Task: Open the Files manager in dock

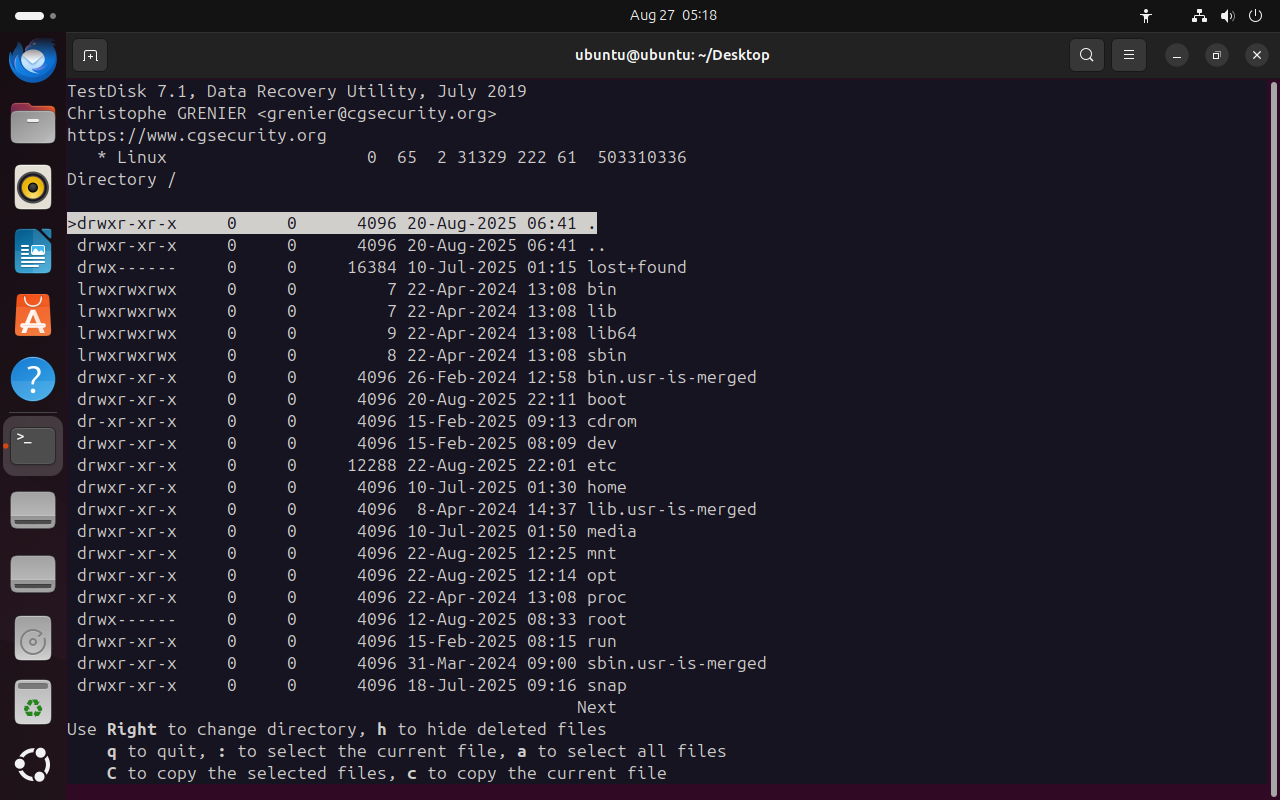Action: 33,124
